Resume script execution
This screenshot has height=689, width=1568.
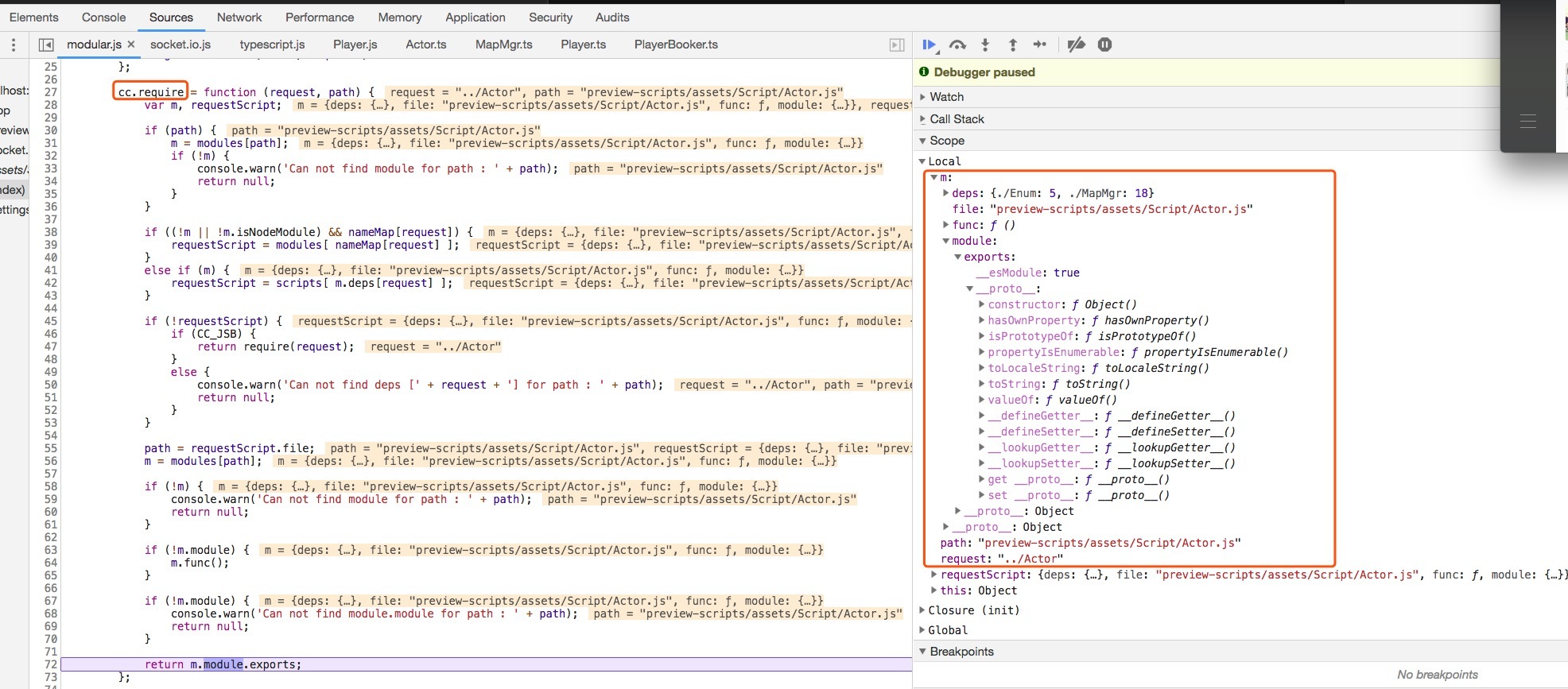pos(930,45)
